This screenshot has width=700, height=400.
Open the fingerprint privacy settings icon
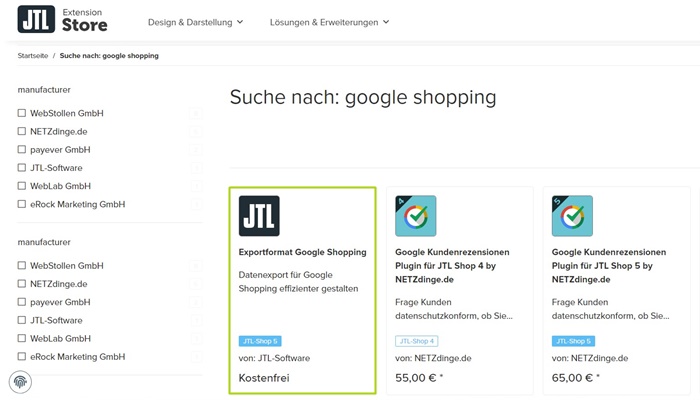[20, 382]
